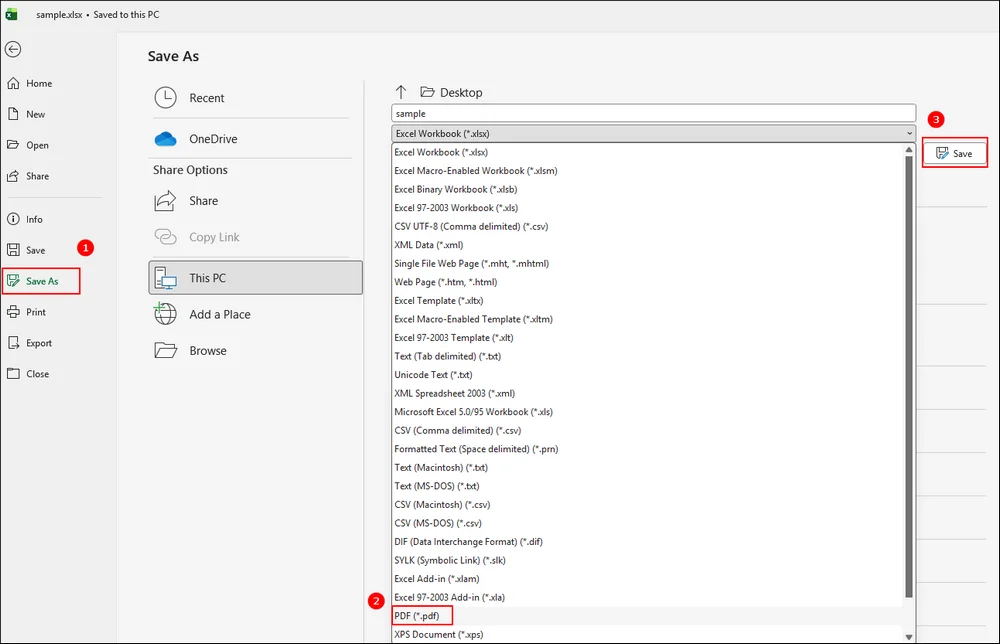Screen dimensions: 1000x644
Task: Click the Desktop folder path
Action: (x=452, y=92)
